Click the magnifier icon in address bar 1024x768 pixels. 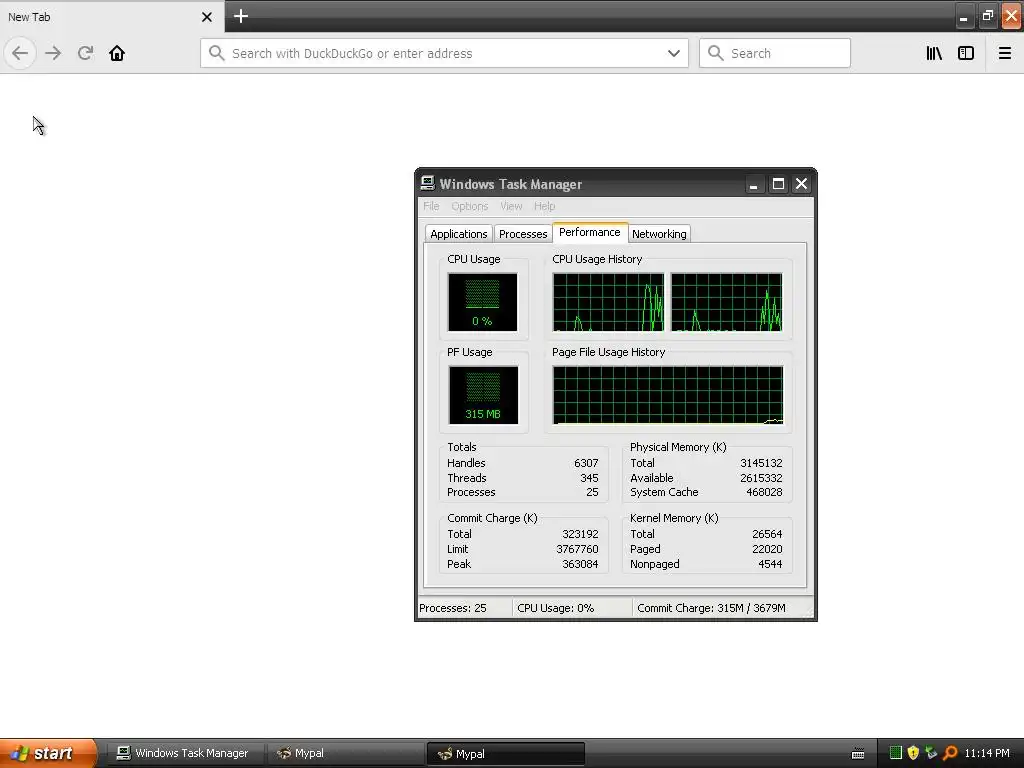tap(216, 54)
